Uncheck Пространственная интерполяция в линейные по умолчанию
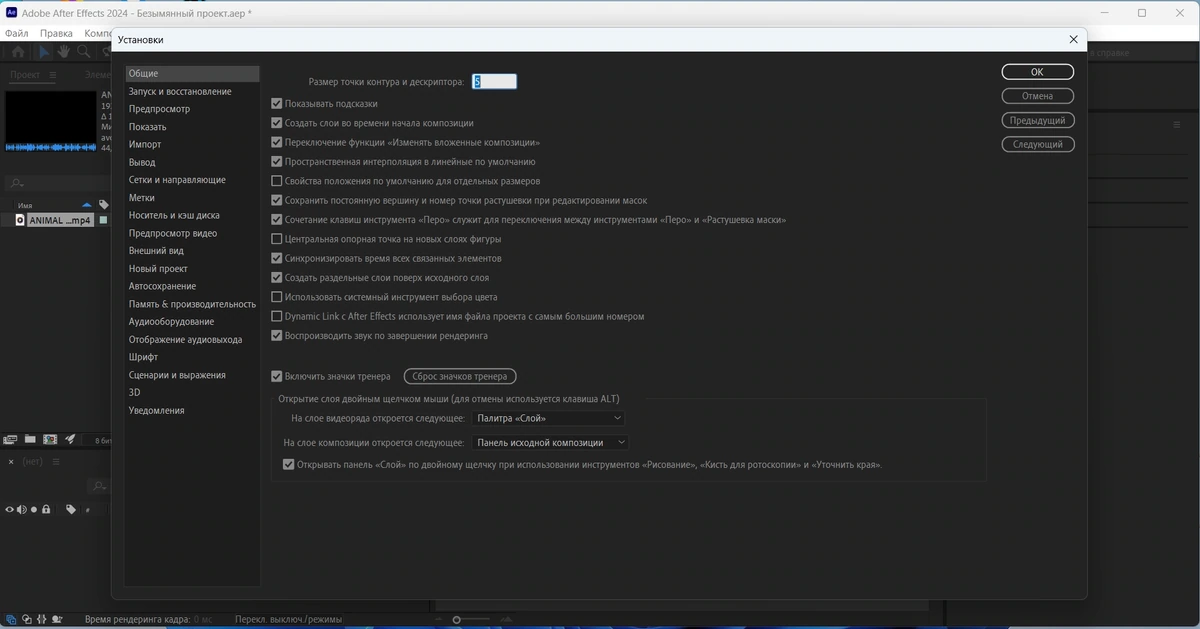The width and height of the screenshot is (1200, 629). tap(277, 161)
